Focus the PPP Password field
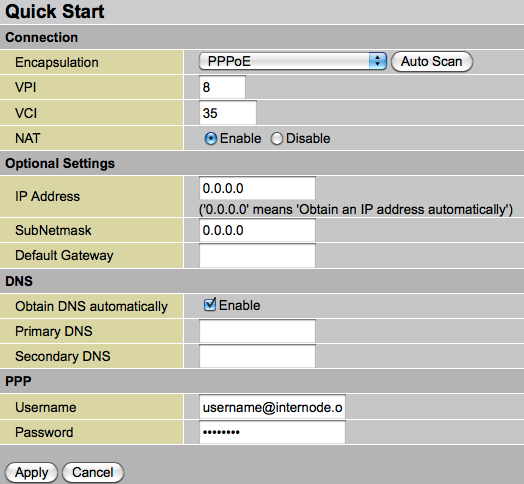524x484 pixels. coord(272,432)
